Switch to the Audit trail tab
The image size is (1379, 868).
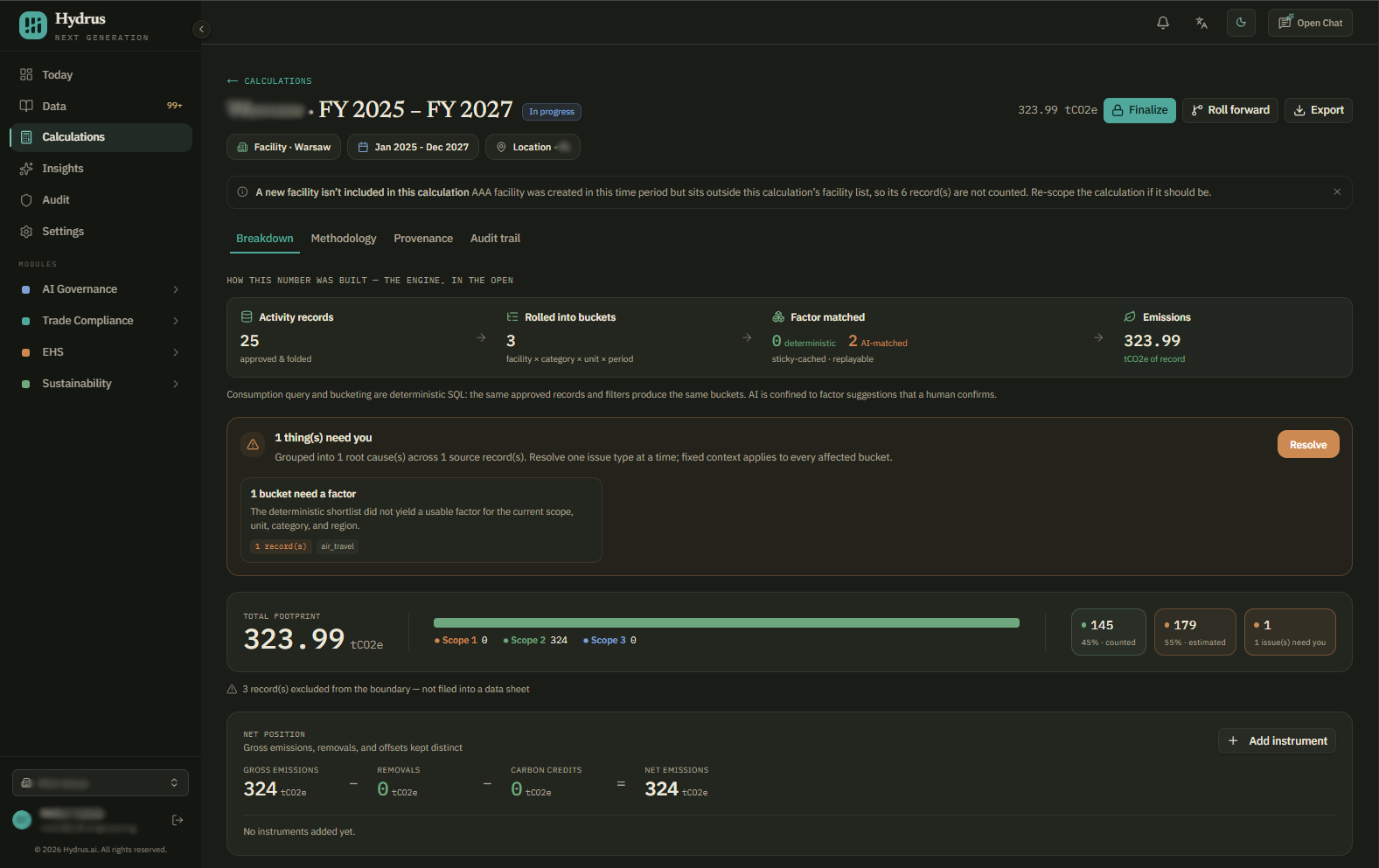pyautogui.click(x=495, y=239)
